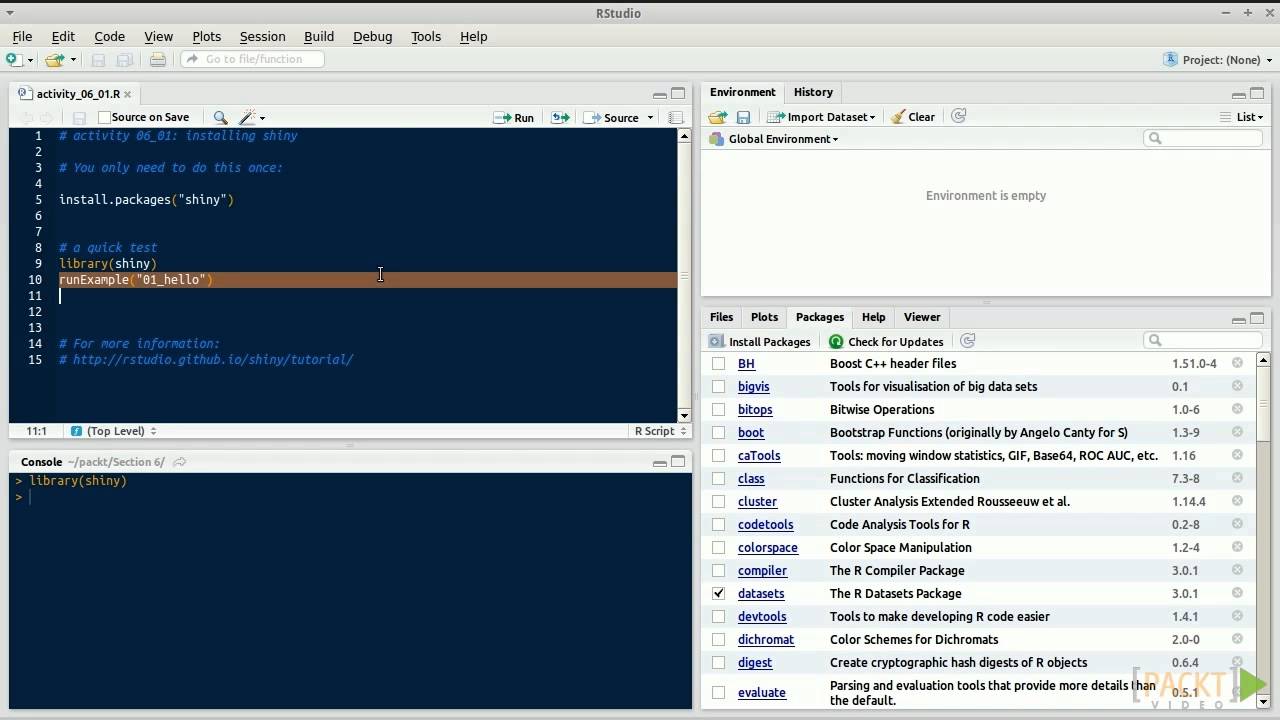This screenshot has width=1280, height=720.
Task: Open the Import Dataset dropdown
Action: pyautogui.click(x=821, y=117)
